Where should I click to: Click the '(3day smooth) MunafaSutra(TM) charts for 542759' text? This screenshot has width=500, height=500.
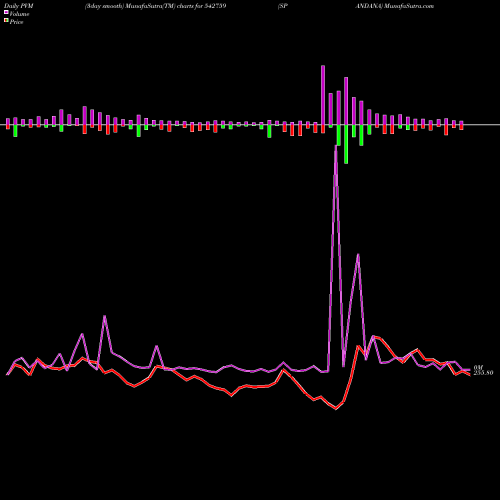(x=155, y=6)
